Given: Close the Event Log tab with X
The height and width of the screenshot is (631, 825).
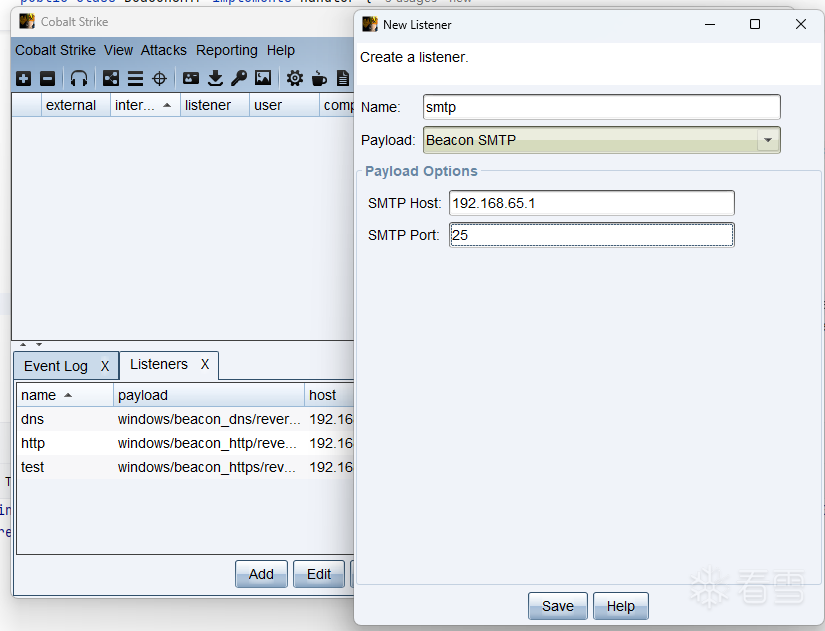Looking at the screenshot, I should (x=105, y=366).
